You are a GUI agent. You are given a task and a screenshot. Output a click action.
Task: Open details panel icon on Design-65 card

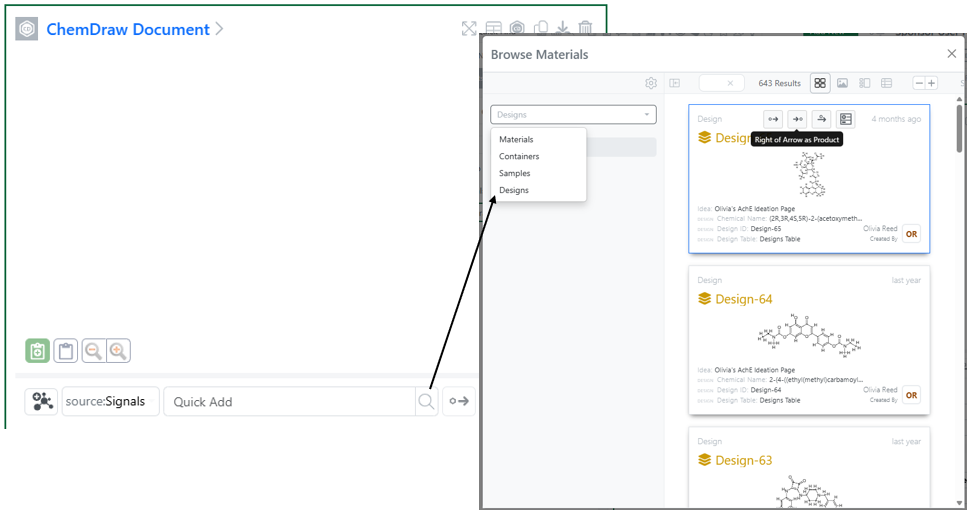pos(845,119)
